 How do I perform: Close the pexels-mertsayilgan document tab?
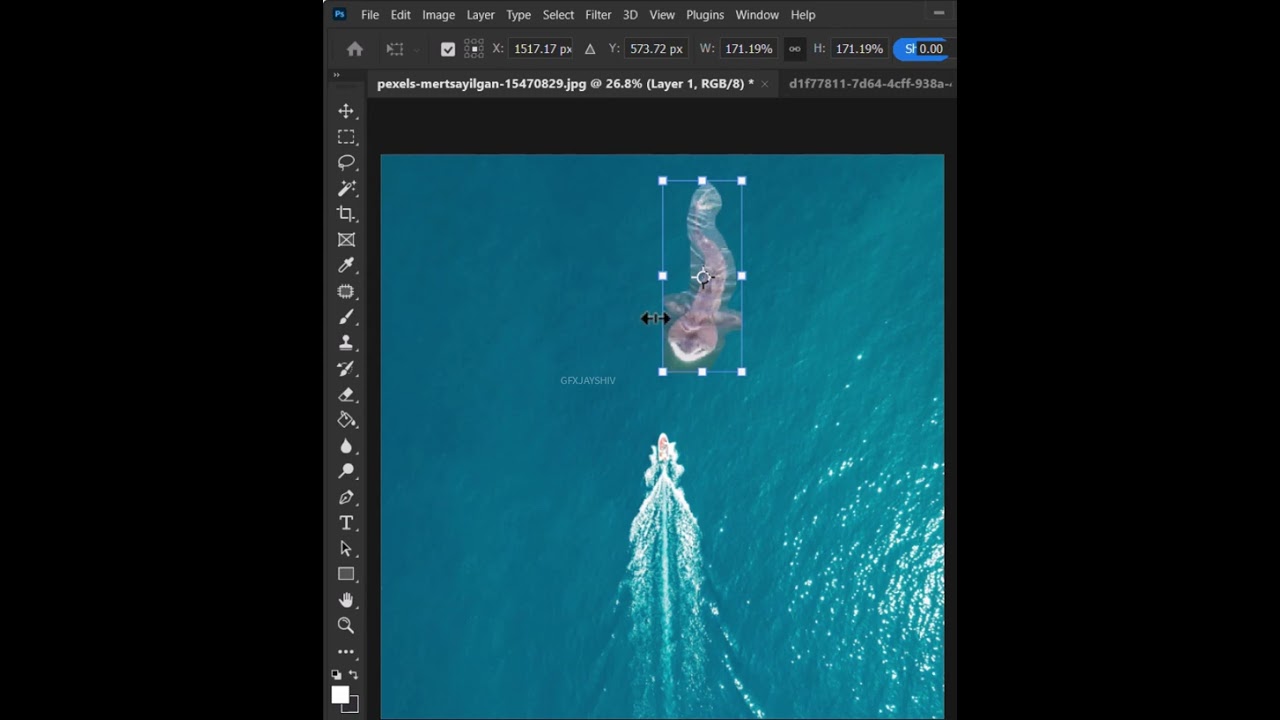[x=765, y=84]
